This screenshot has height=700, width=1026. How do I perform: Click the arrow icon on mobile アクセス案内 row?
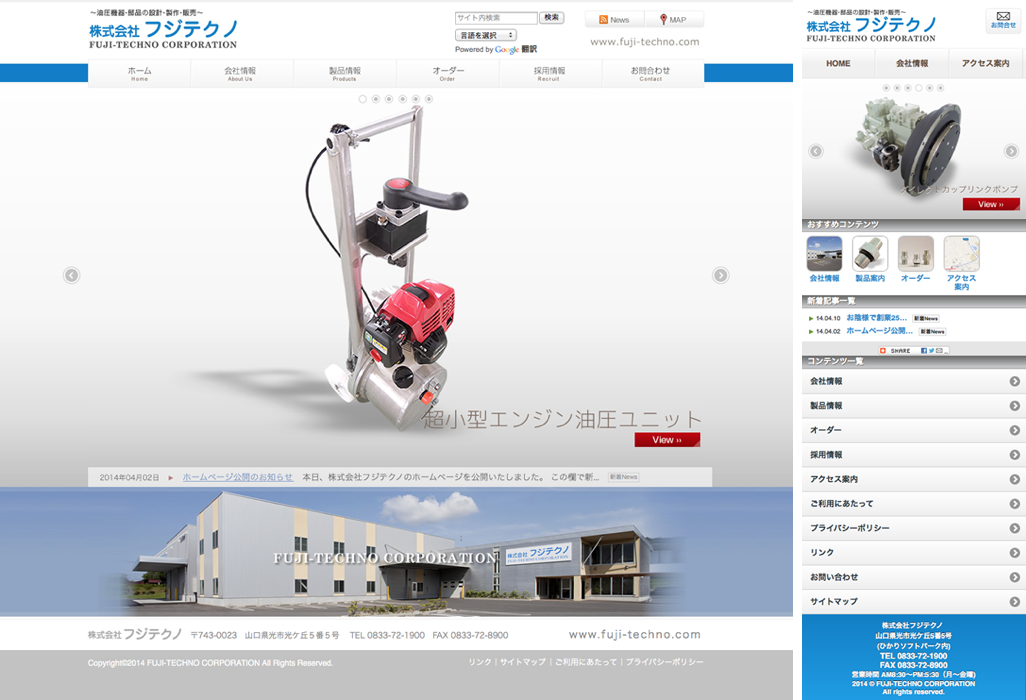coord(1014,480)
